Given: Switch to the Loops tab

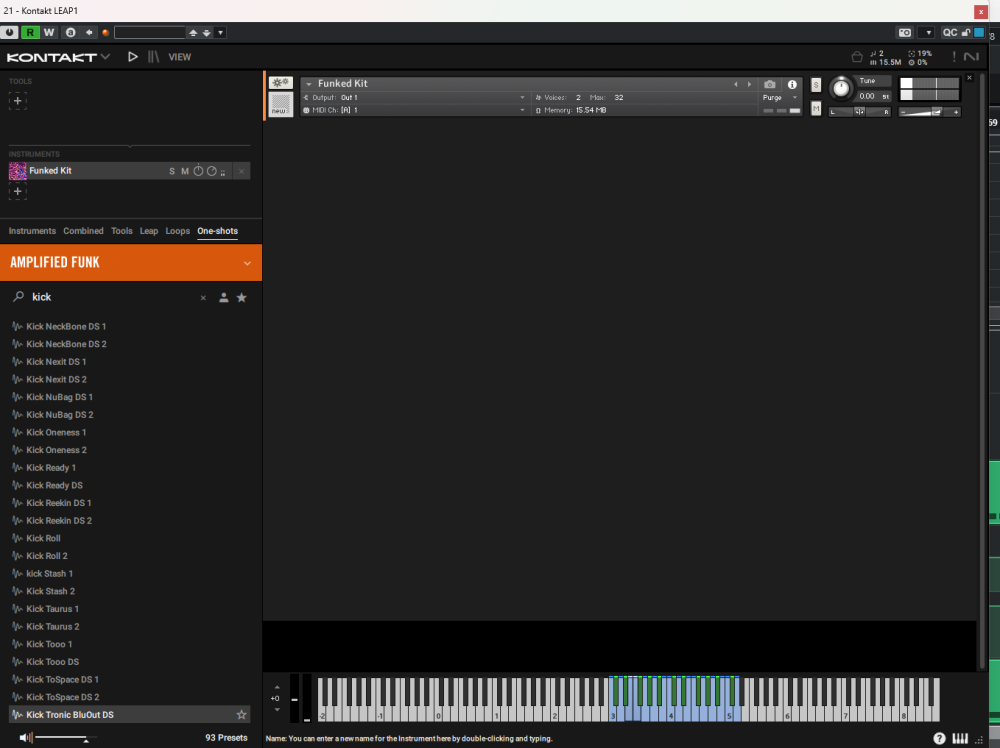Looking at the screenshot, I should (178, 231).
